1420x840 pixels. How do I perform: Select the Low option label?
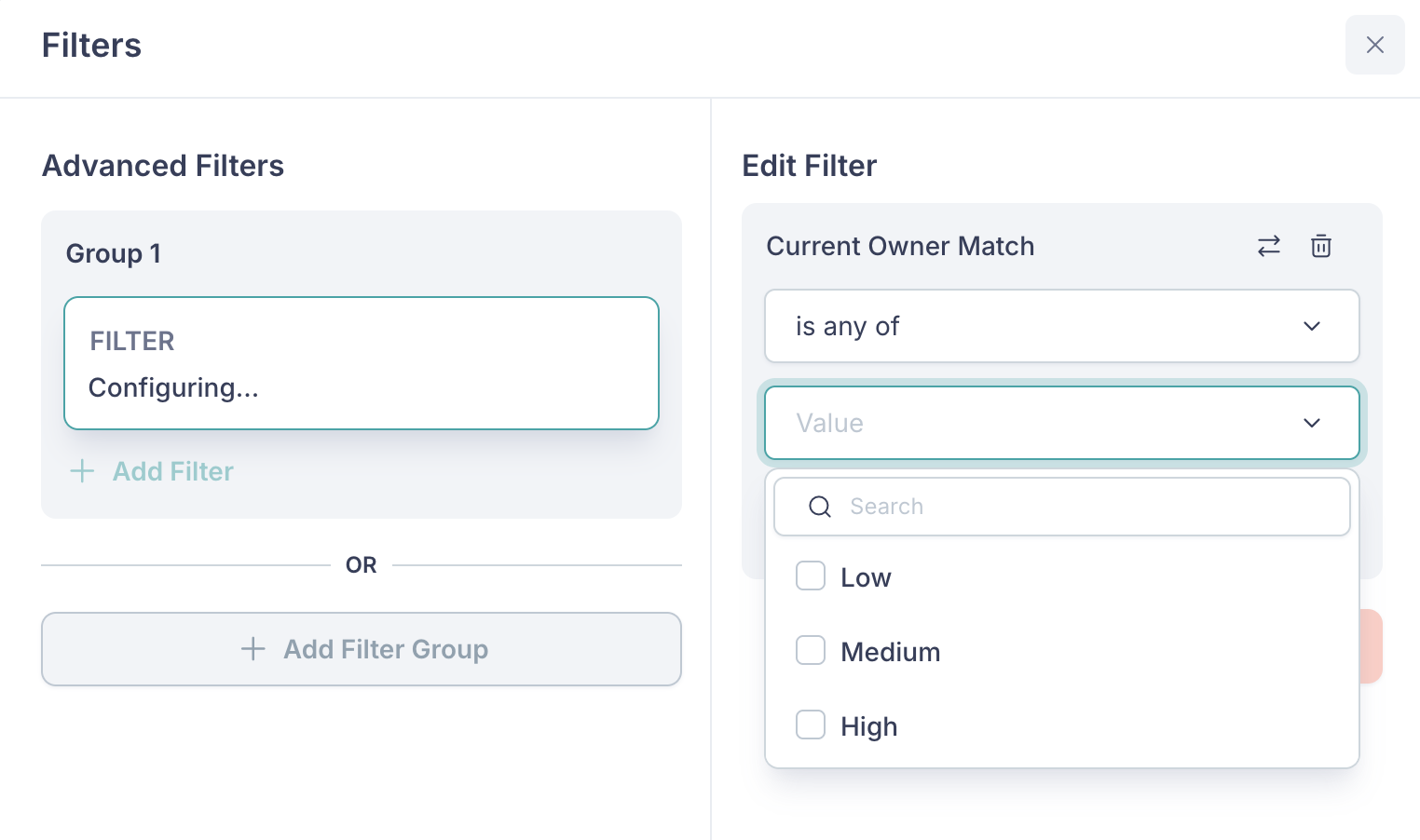click(x=866, y=577)
